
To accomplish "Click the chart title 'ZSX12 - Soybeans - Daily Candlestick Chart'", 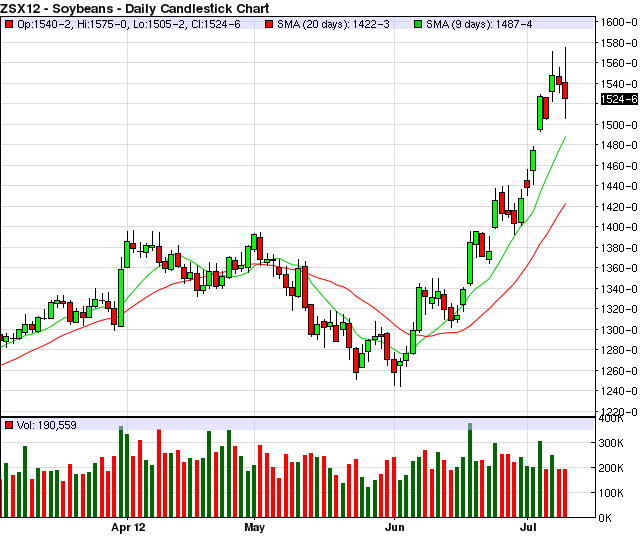I will pos(135,8).
